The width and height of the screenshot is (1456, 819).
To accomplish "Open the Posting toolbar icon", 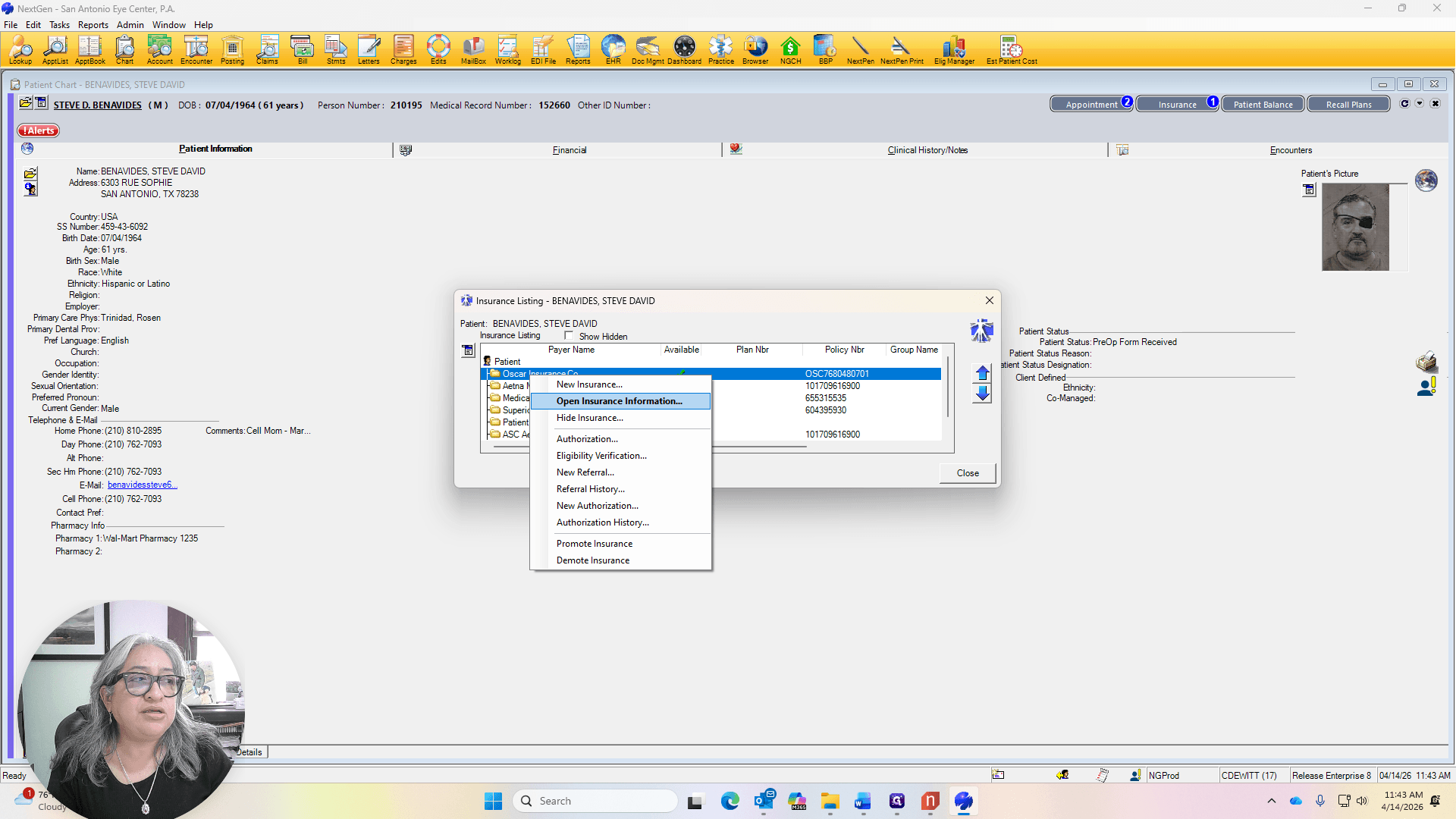I will 232,50.
